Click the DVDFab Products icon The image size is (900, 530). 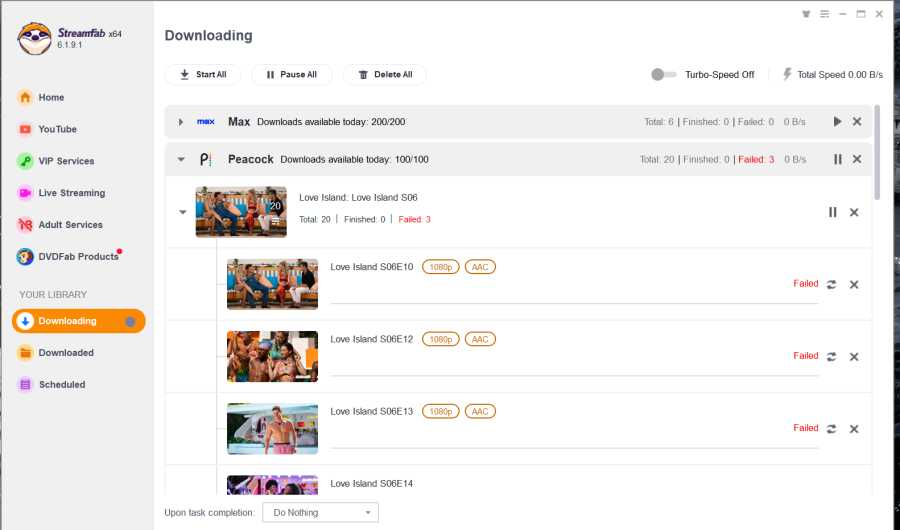tap(25, 257)
